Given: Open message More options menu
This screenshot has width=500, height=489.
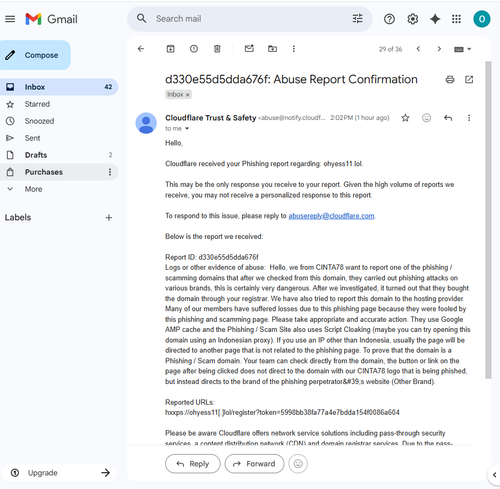Looking at the screenshot, I should pos(469,118).
